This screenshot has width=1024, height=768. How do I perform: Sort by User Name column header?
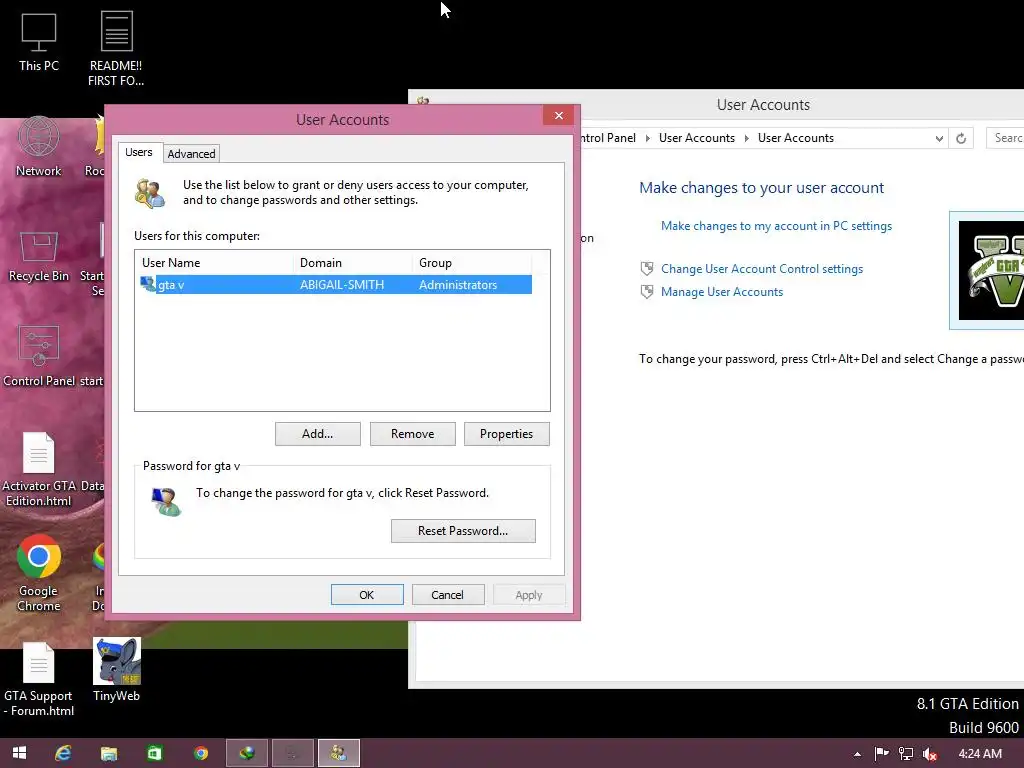216,263
